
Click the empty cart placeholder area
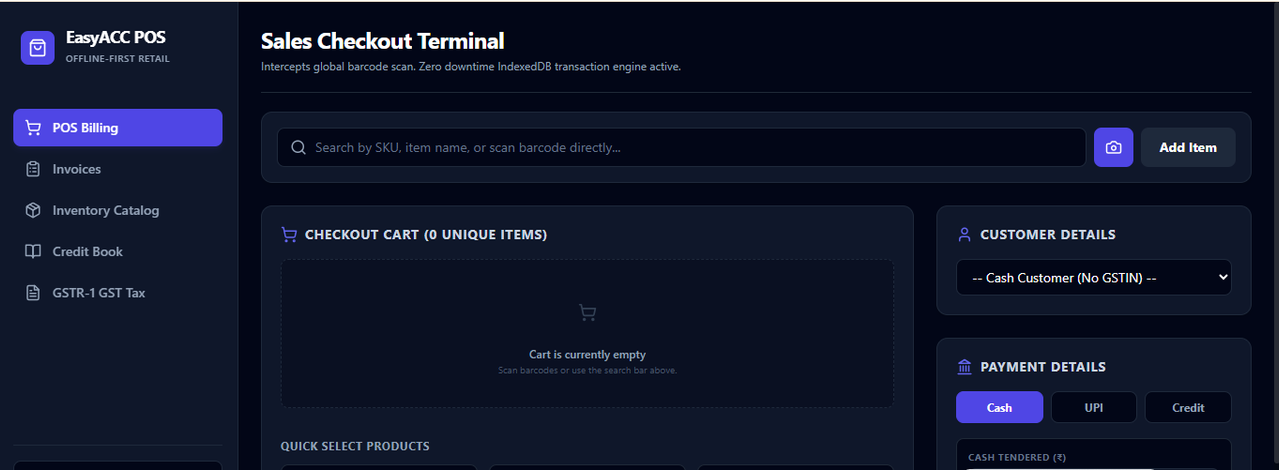click(x=587, y=334)
